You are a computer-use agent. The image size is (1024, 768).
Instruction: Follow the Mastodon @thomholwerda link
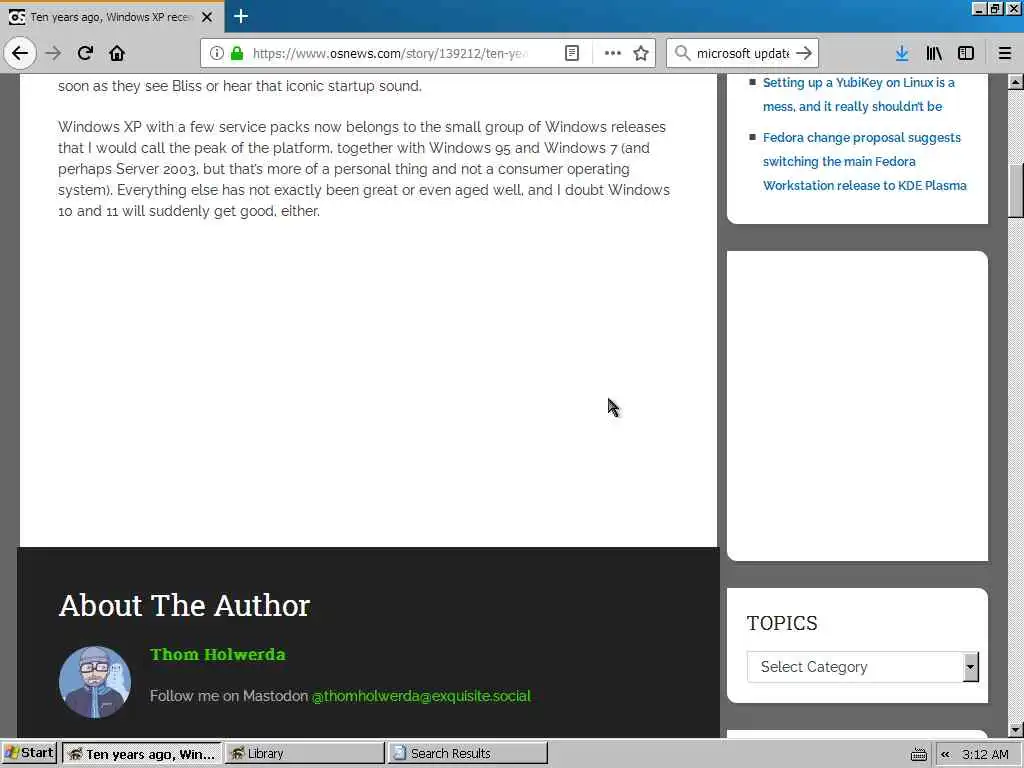point(421,696)
